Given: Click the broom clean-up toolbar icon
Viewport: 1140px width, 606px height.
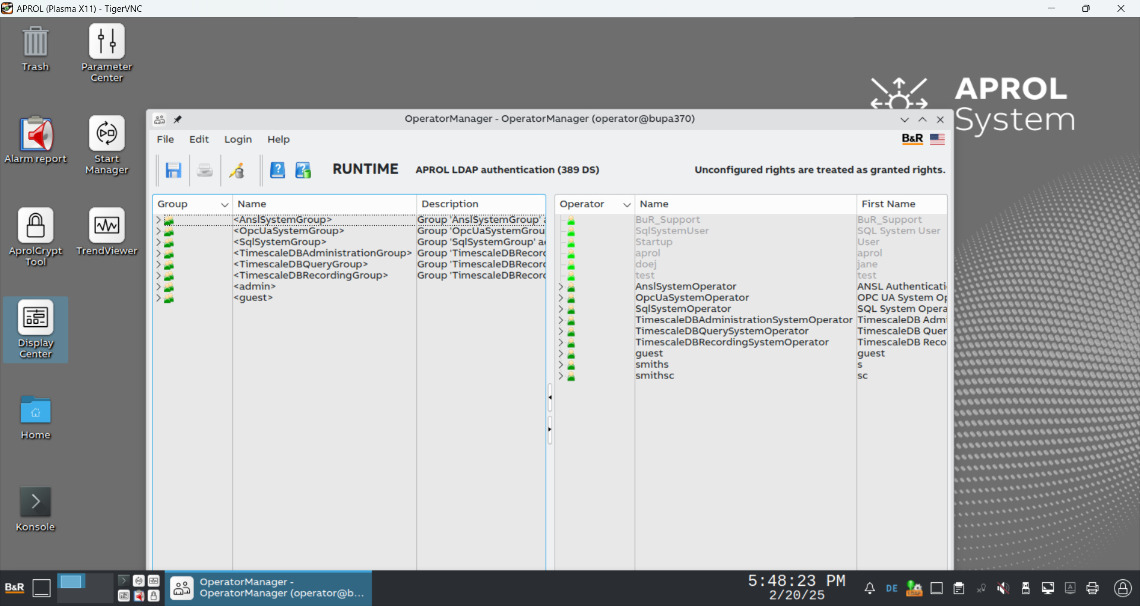Looking at the screenshot, I should [x=237, y=170].
